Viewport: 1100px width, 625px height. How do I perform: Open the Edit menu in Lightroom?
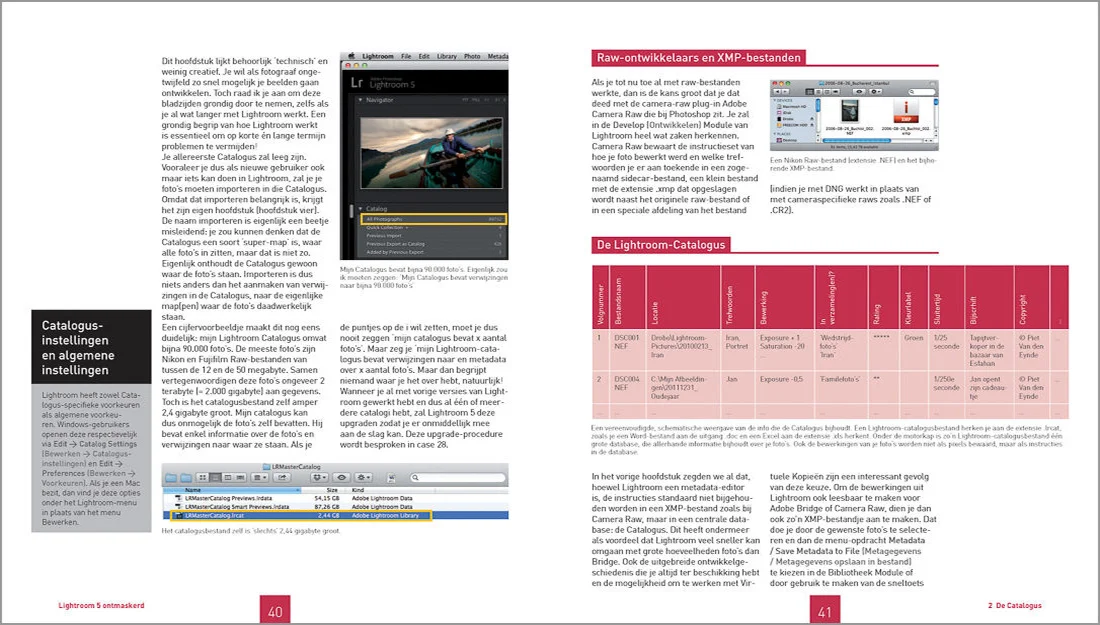point(424,56)
